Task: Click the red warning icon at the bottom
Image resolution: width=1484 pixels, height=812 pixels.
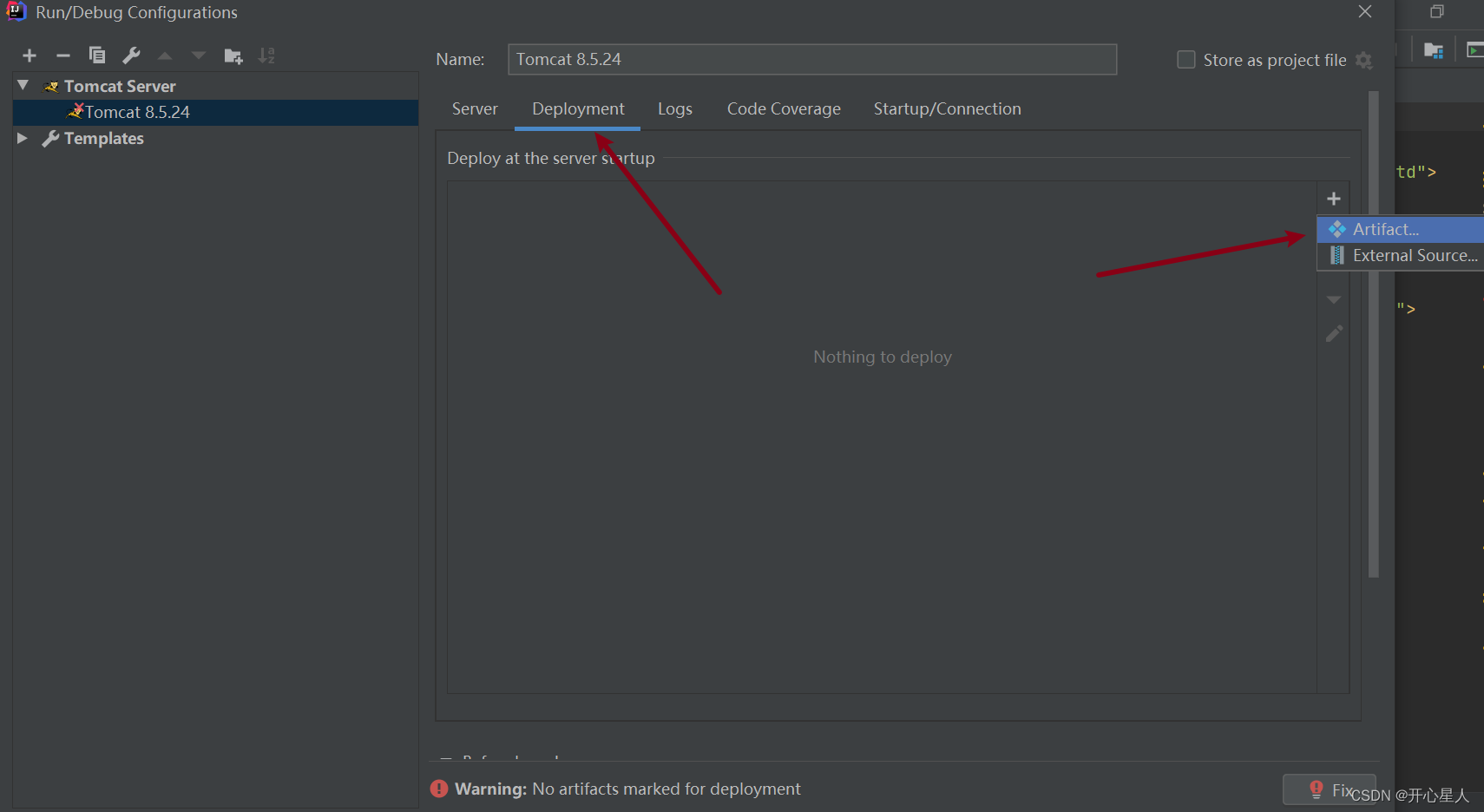Action: (x=439, y=789)
